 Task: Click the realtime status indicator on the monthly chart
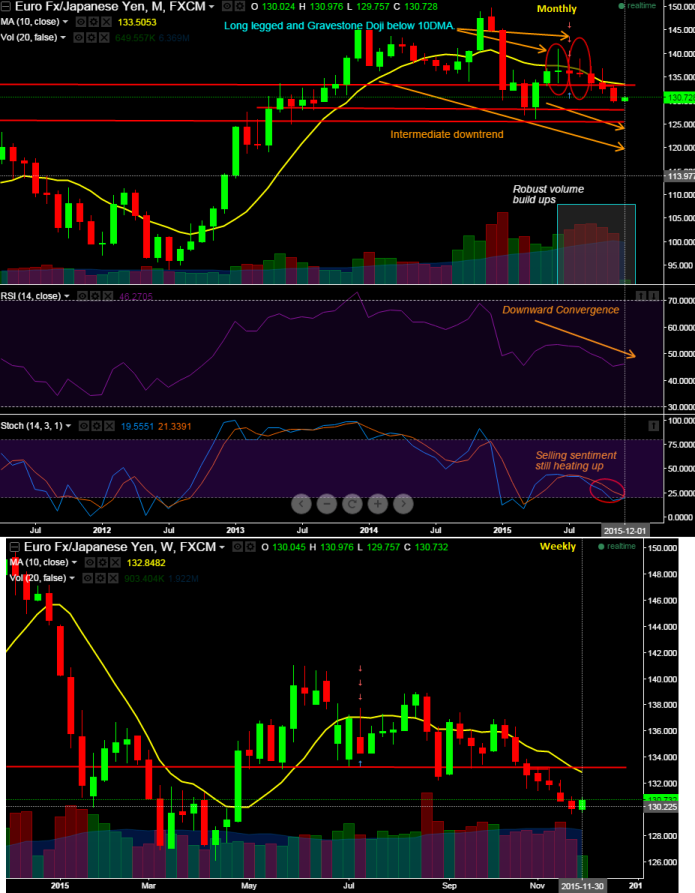tap(637, 6)
